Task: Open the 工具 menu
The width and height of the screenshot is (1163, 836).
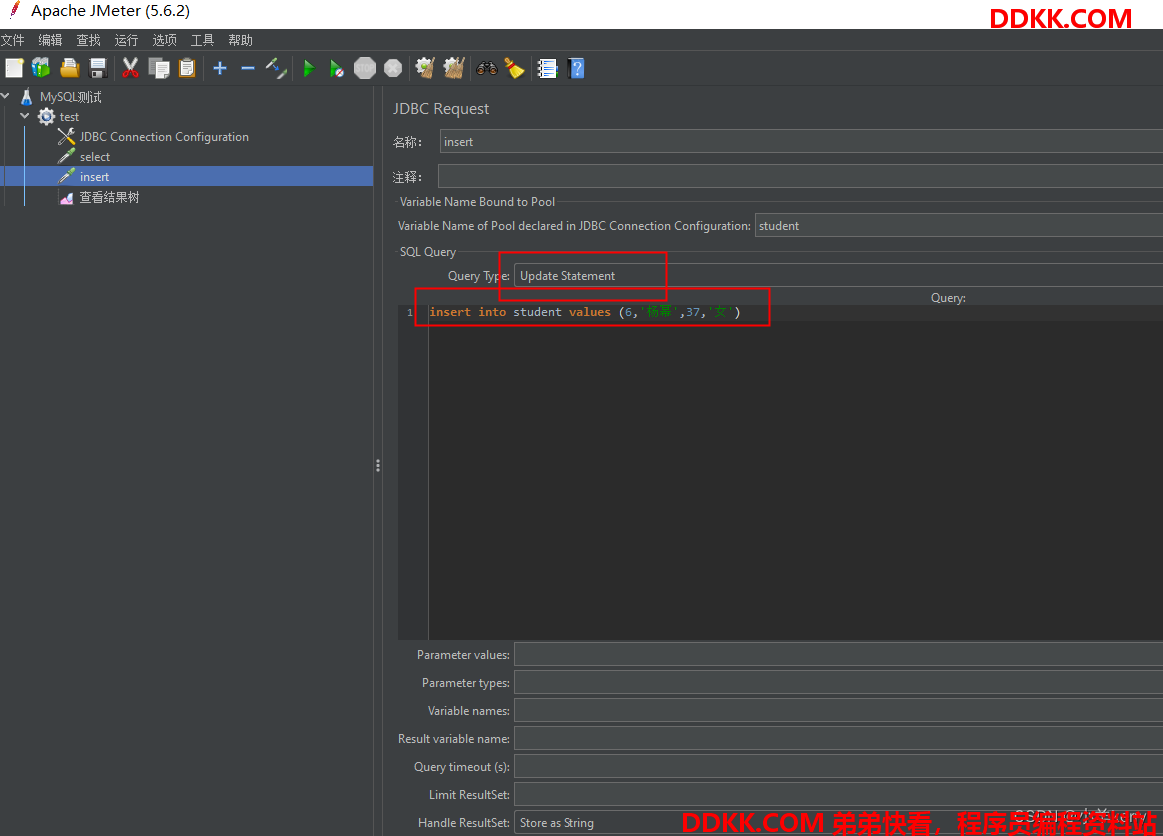Action: click(x=202, y=40)
